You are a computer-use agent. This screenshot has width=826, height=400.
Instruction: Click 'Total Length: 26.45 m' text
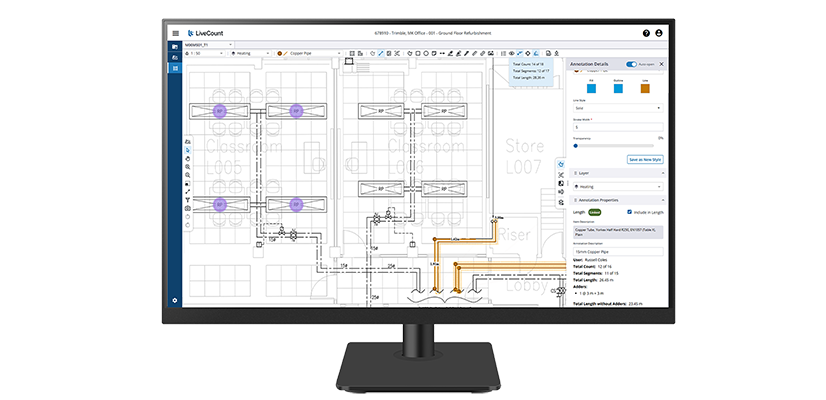point(595,280)
